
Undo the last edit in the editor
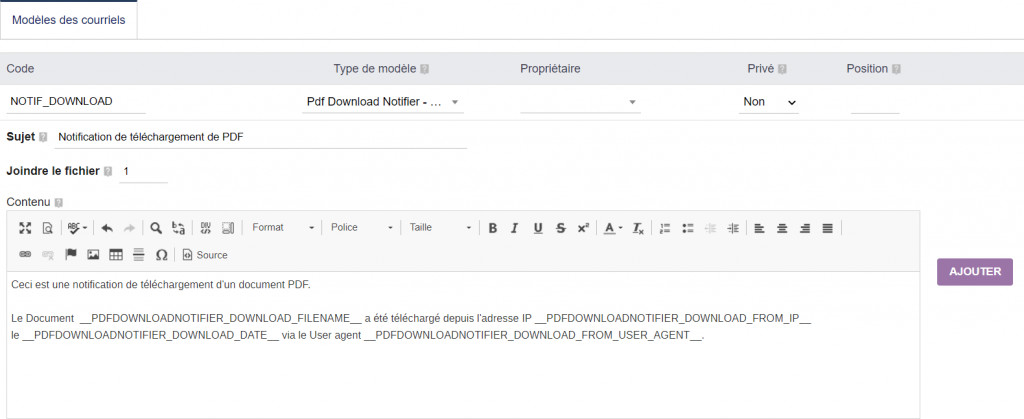click(107, 228)
